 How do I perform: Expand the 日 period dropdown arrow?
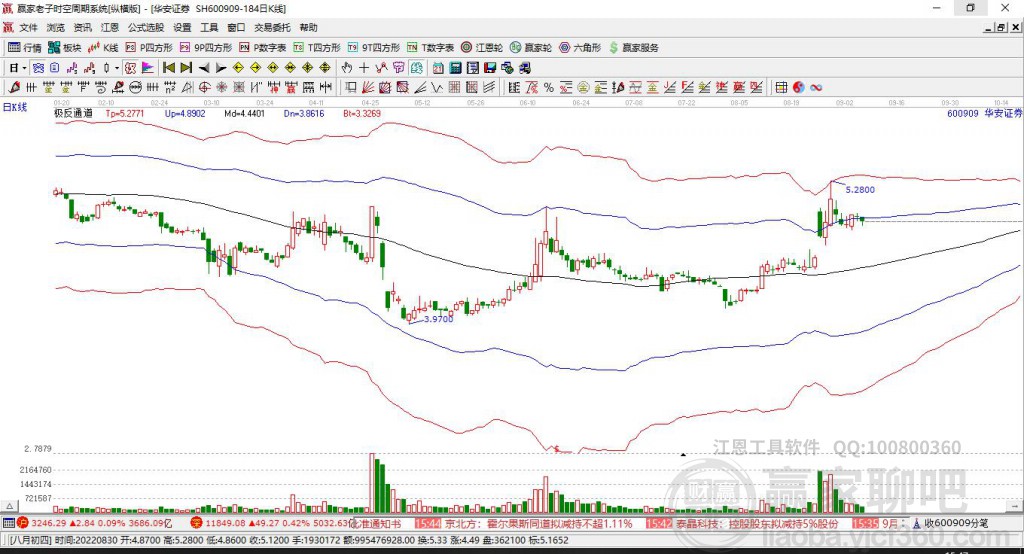(x=24, y=68)
